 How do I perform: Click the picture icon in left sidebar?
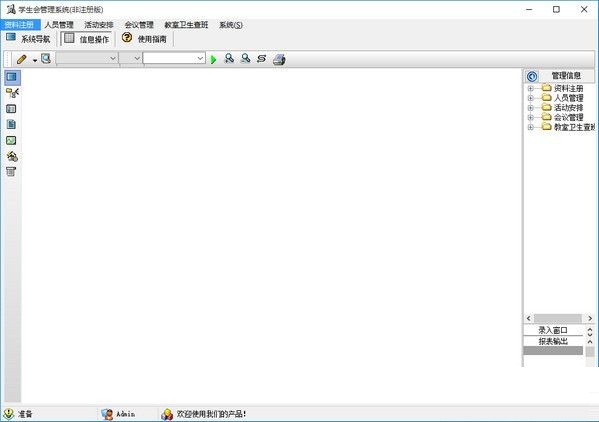[x=11, y=141]
